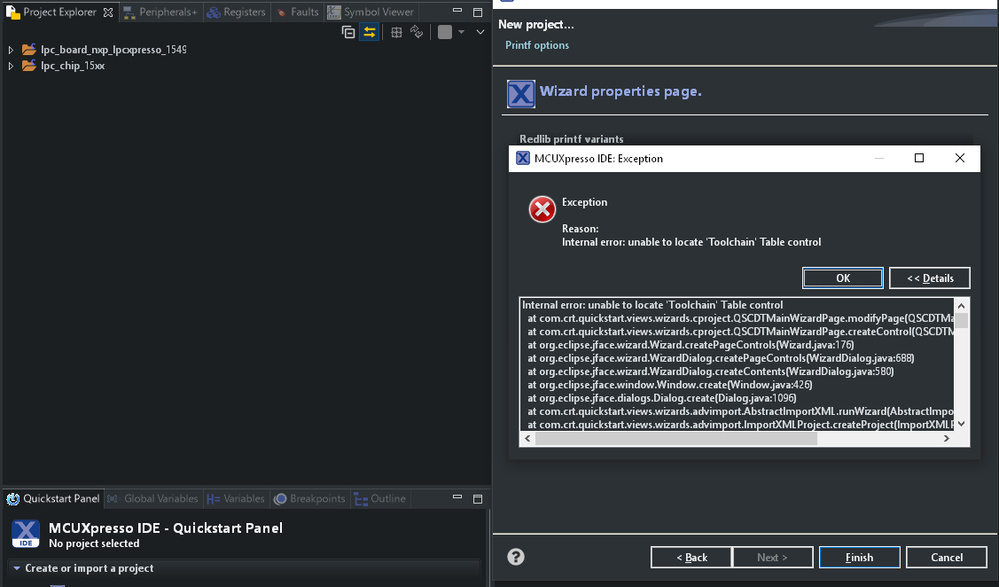Image resolution: width=999 pixels, height=587 pixels.
Task: Click the stack trace horizontal scroll right arrow
Action: pos(947,438)
